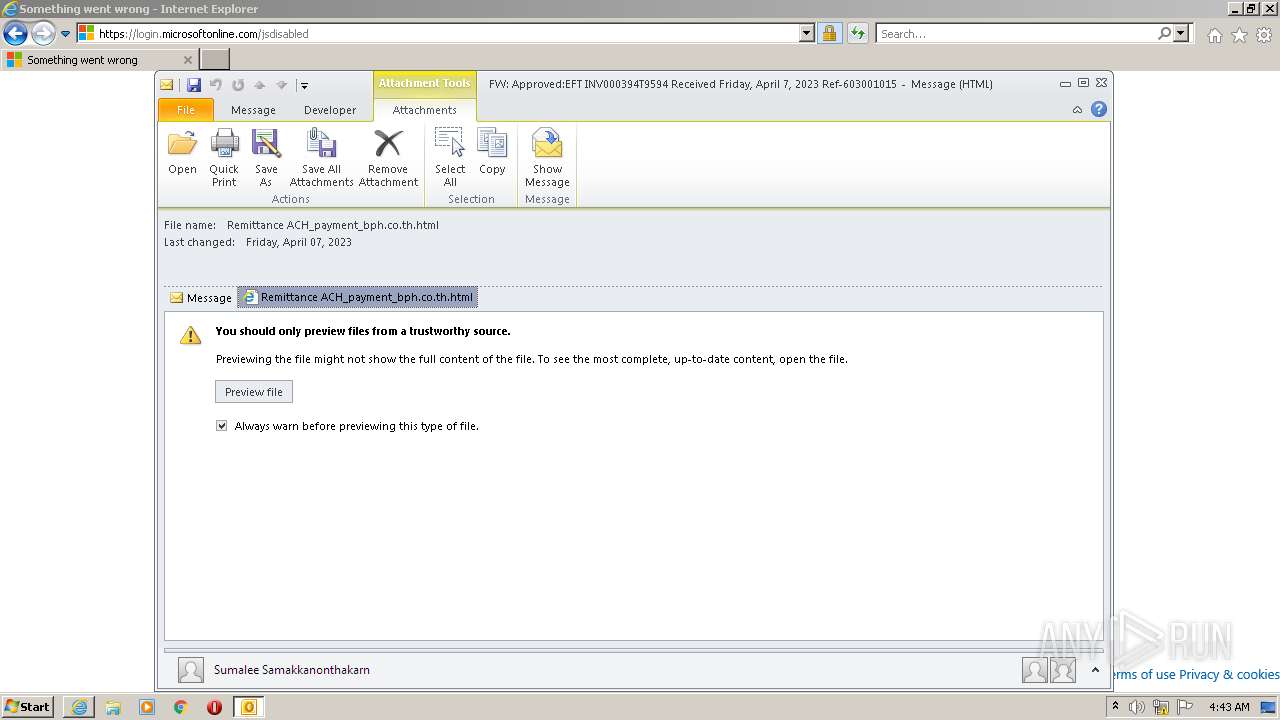
Task: Uncheck Always warn before previewing checkbox
Action: click(x=222, y=426)
